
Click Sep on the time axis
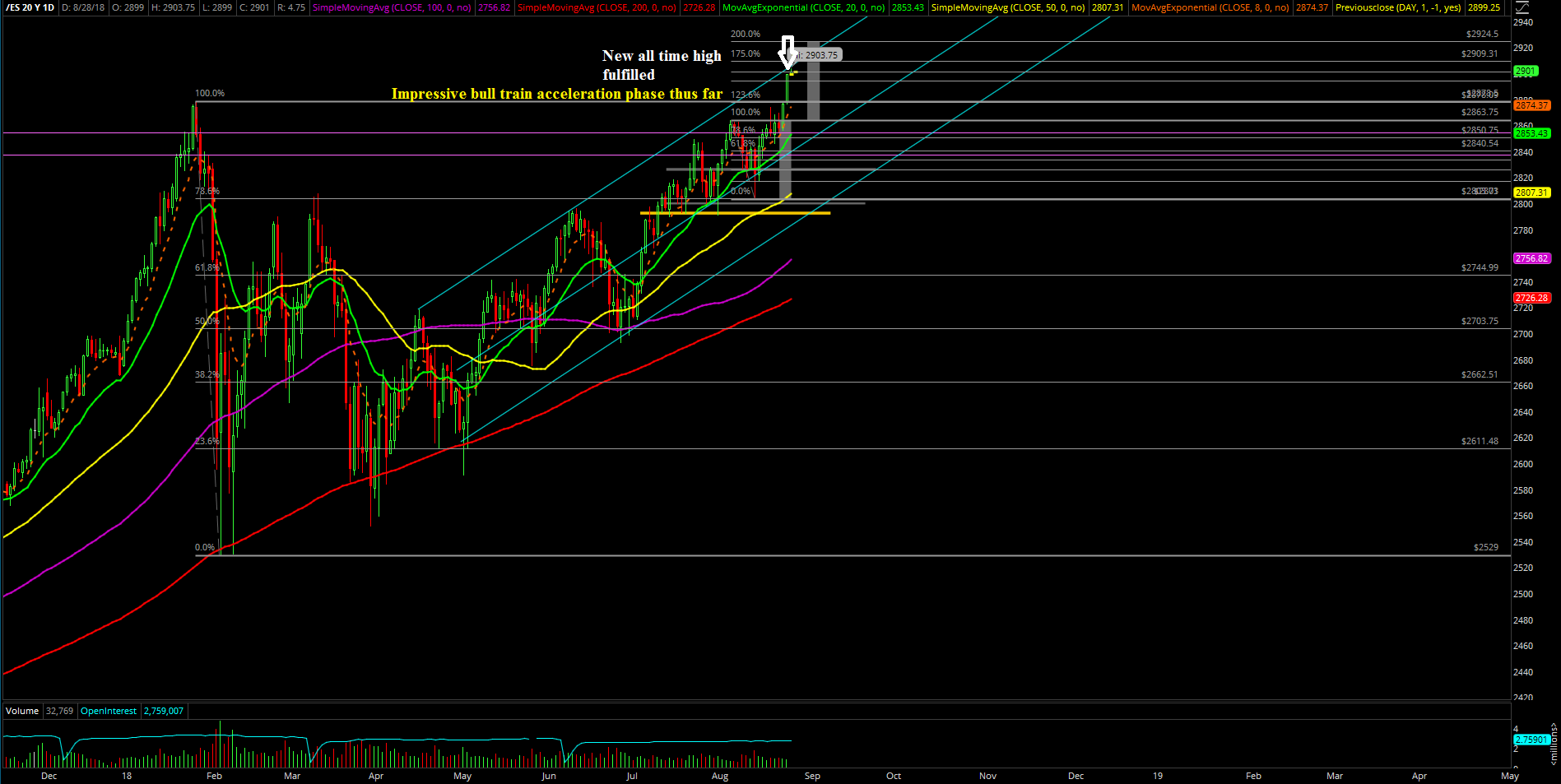point(812,776)
